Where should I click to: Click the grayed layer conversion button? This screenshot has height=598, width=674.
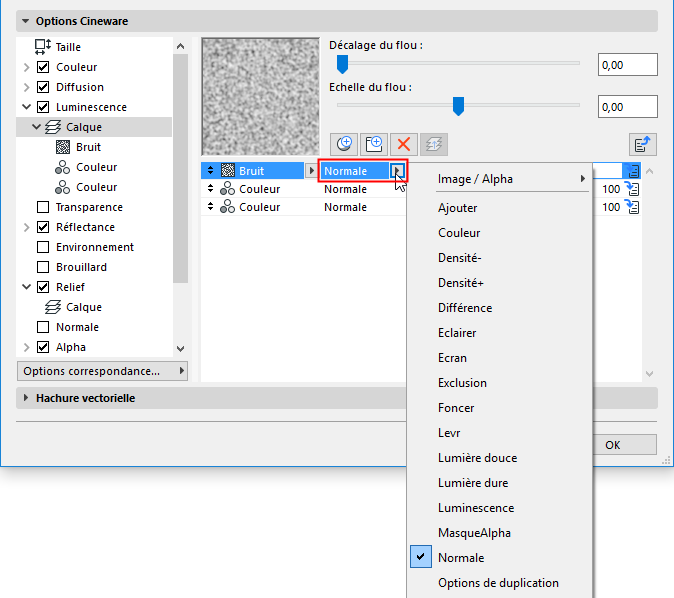tap(434, 144)
